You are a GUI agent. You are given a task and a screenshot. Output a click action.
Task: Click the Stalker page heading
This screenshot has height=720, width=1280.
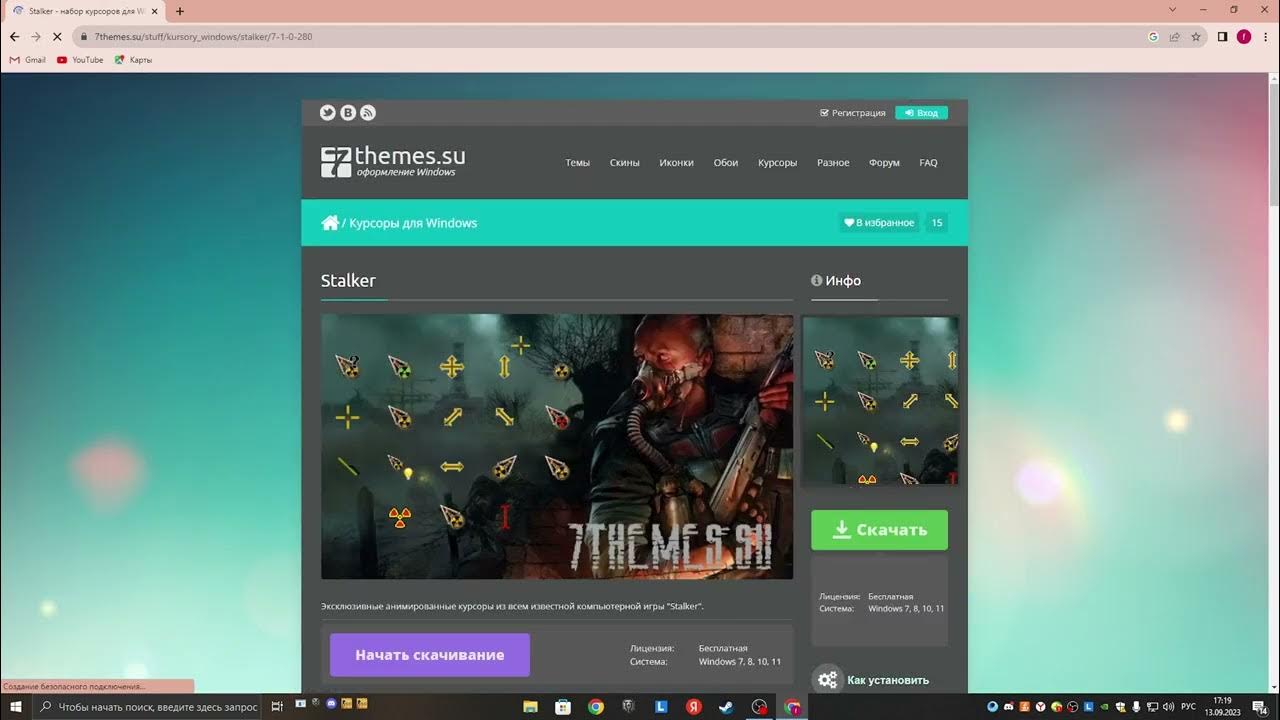(x=348, y=281)
